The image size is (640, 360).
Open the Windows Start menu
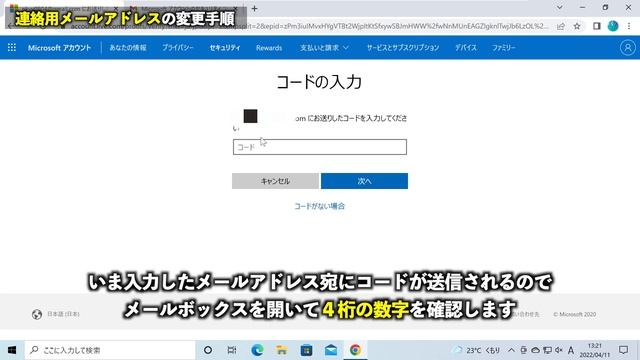click(x=12, y=350)
